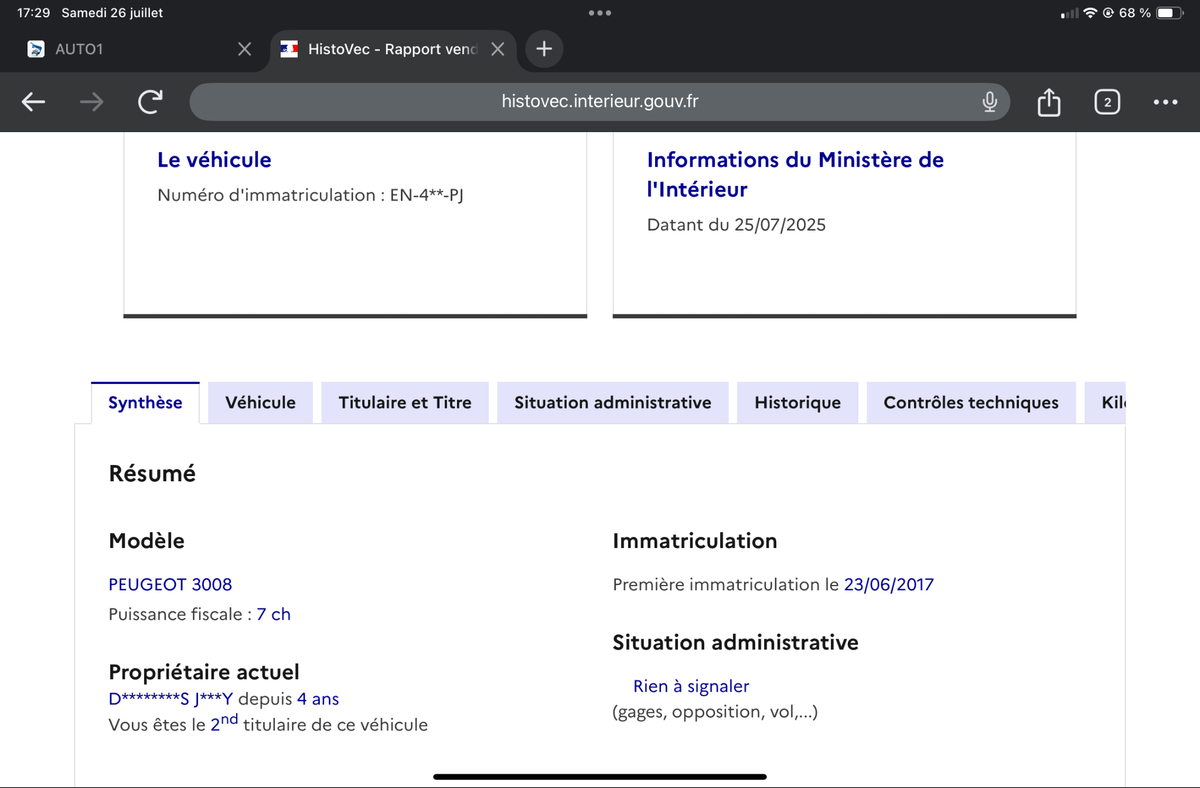The width and height of the screenshot is (1200, 788).
Task: Go to Situation administrative tab
Action: (x=612, y=403)
